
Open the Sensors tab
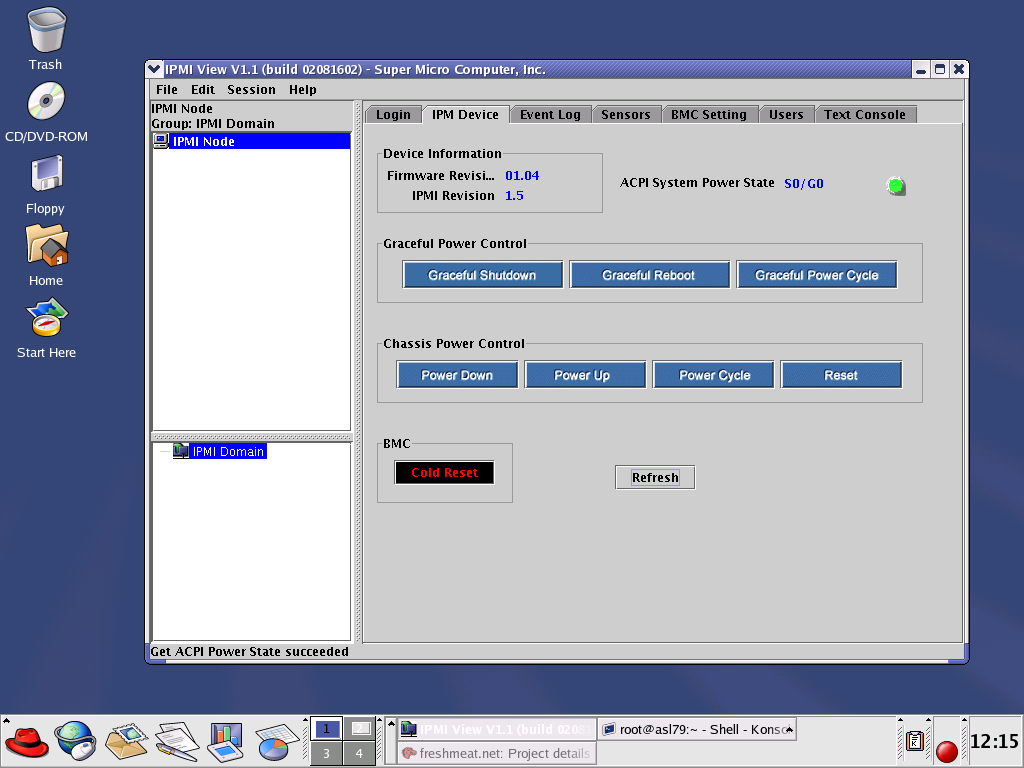(626, 114)
